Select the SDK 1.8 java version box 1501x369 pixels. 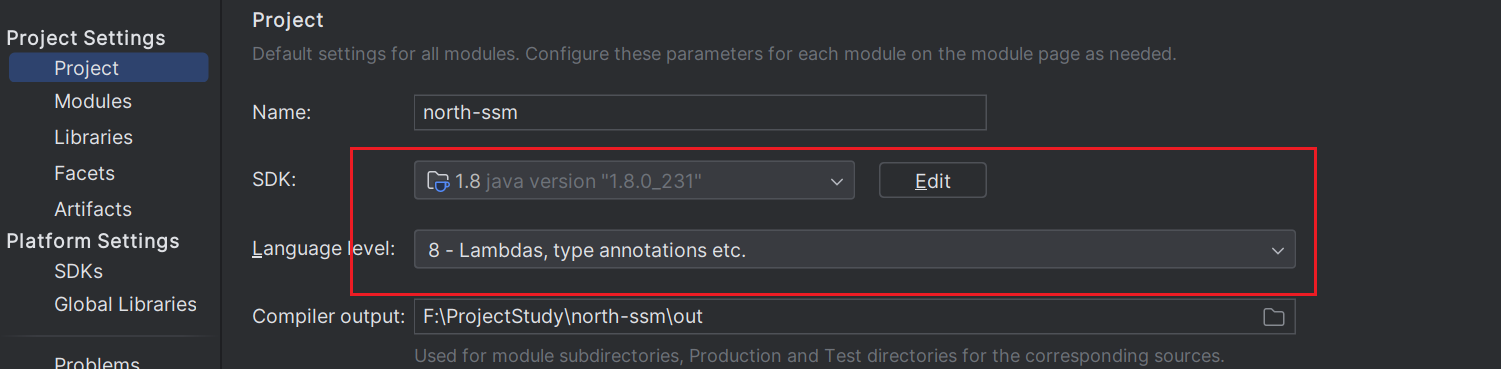coord(634,181)
